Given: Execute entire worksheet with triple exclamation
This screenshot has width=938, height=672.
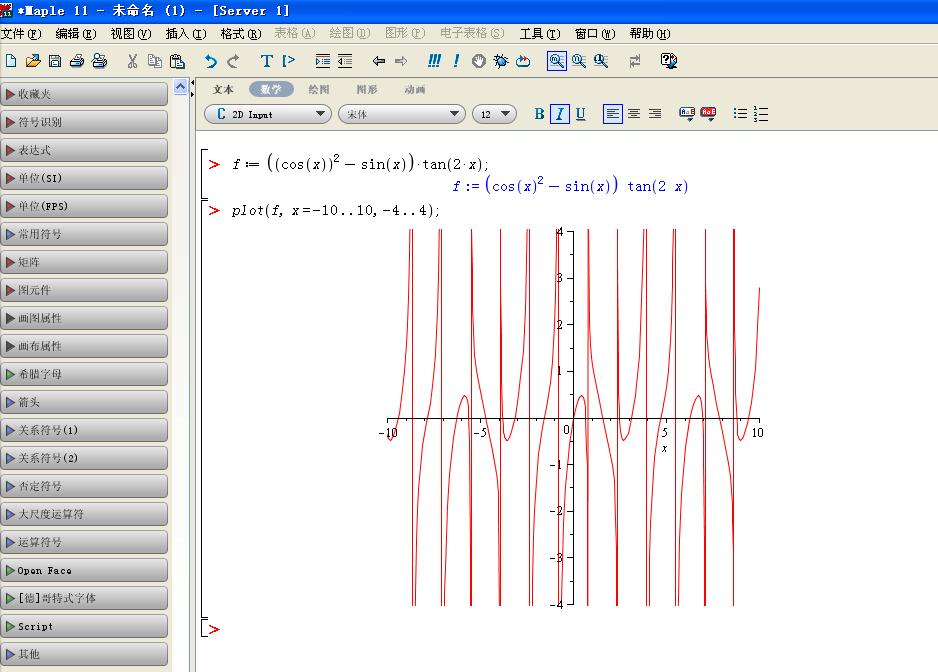Looking at the screenshot, I should click(x=434, y=60).
